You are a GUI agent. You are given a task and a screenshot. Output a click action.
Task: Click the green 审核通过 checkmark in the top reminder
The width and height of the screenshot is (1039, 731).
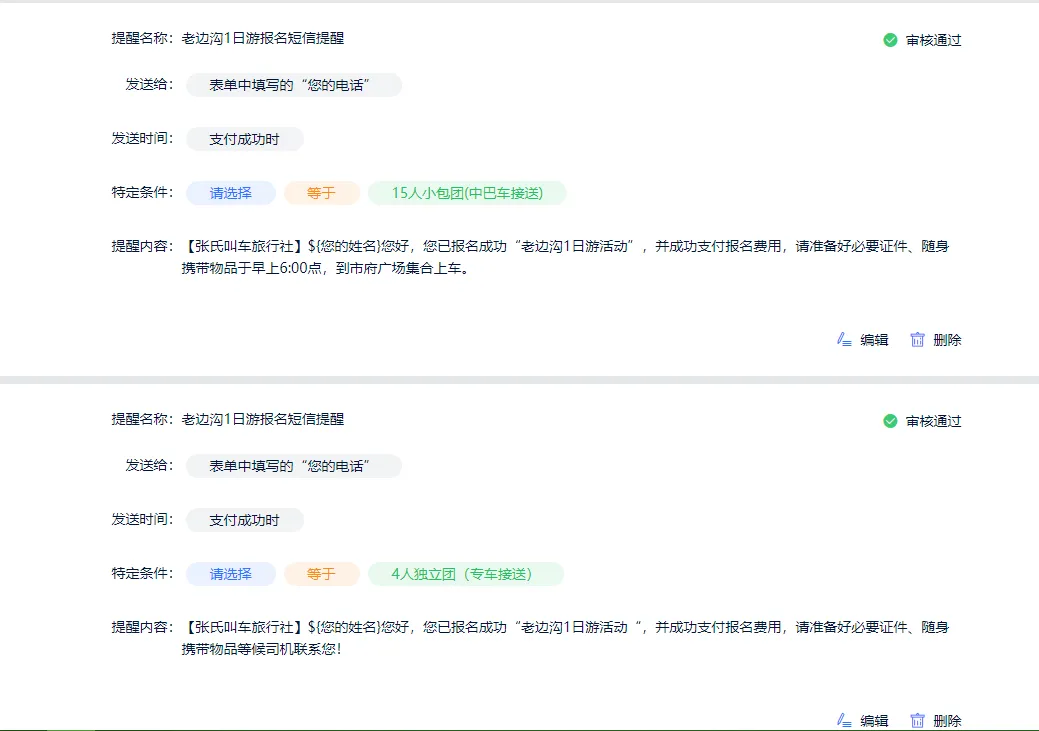pos(890,40)
